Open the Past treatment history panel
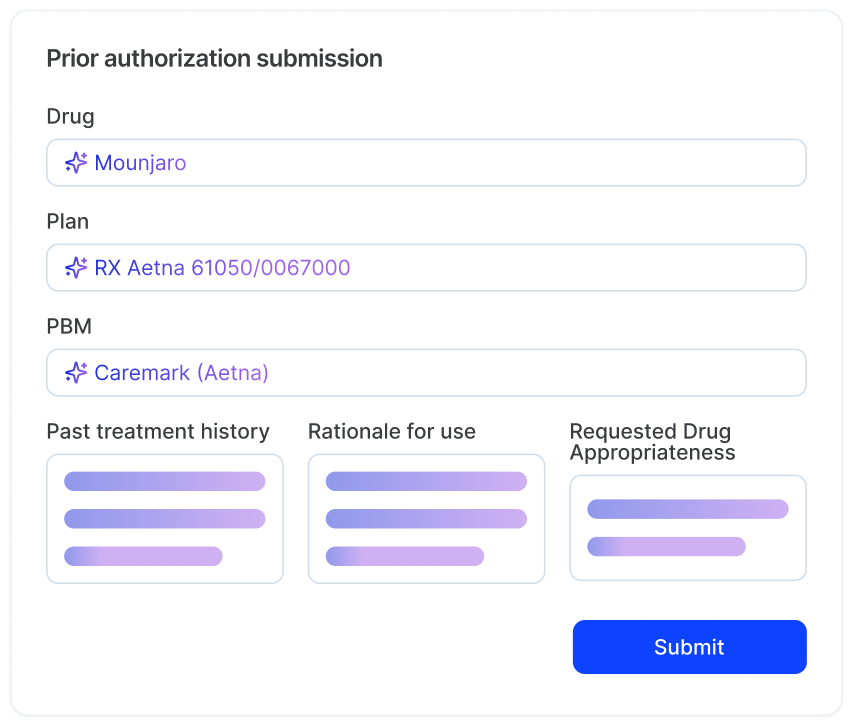 click(x=164, y=518)
